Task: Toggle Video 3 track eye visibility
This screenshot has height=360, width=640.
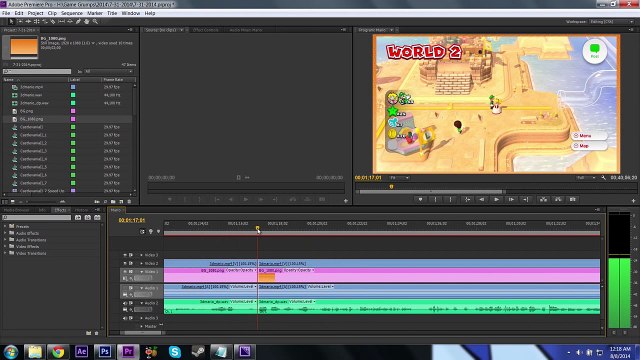Action: click(x=125, y=255)
